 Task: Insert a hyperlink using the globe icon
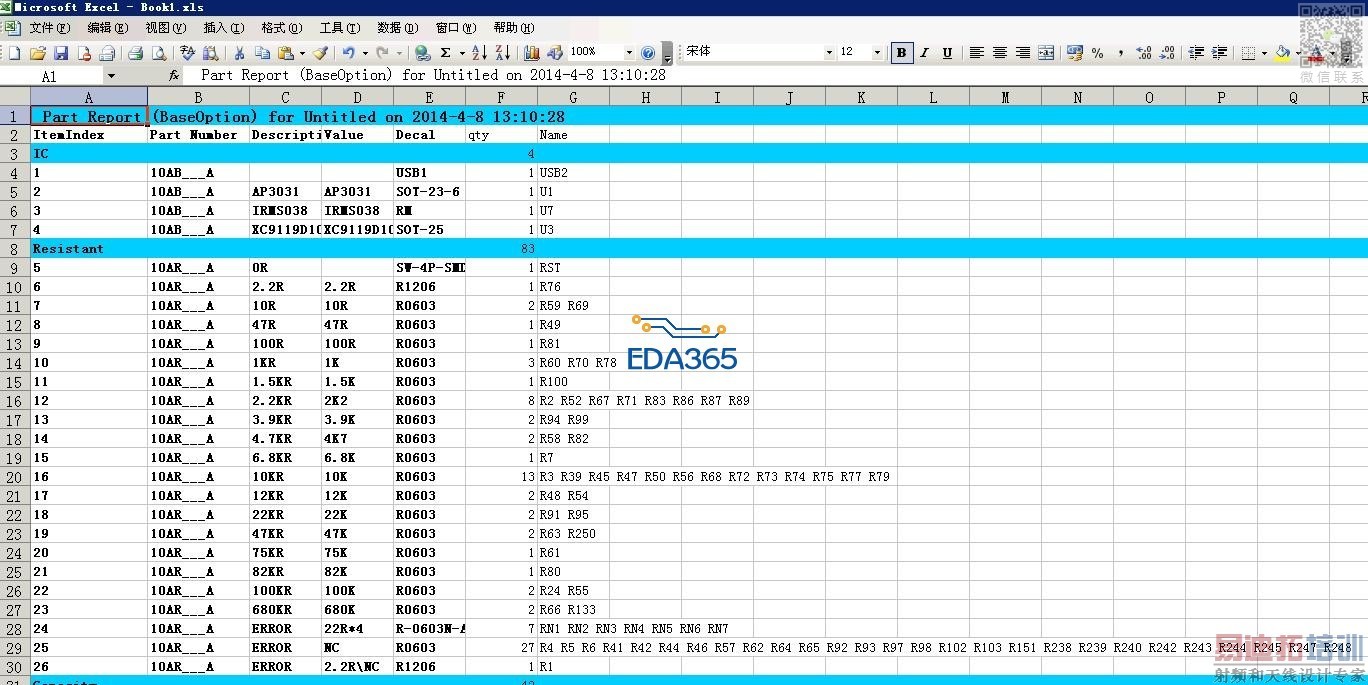coord(422,52)
